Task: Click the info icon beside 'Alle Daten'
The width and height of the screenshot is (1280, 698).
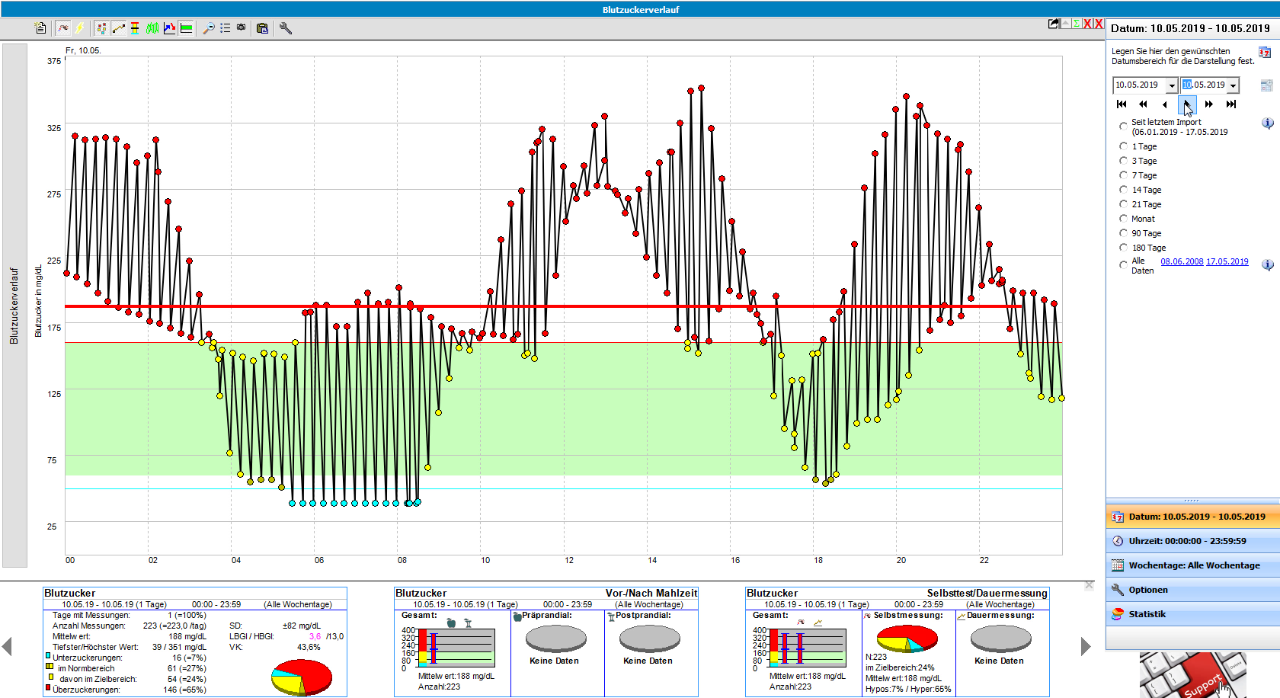Action: click(x=1268, y=265)
